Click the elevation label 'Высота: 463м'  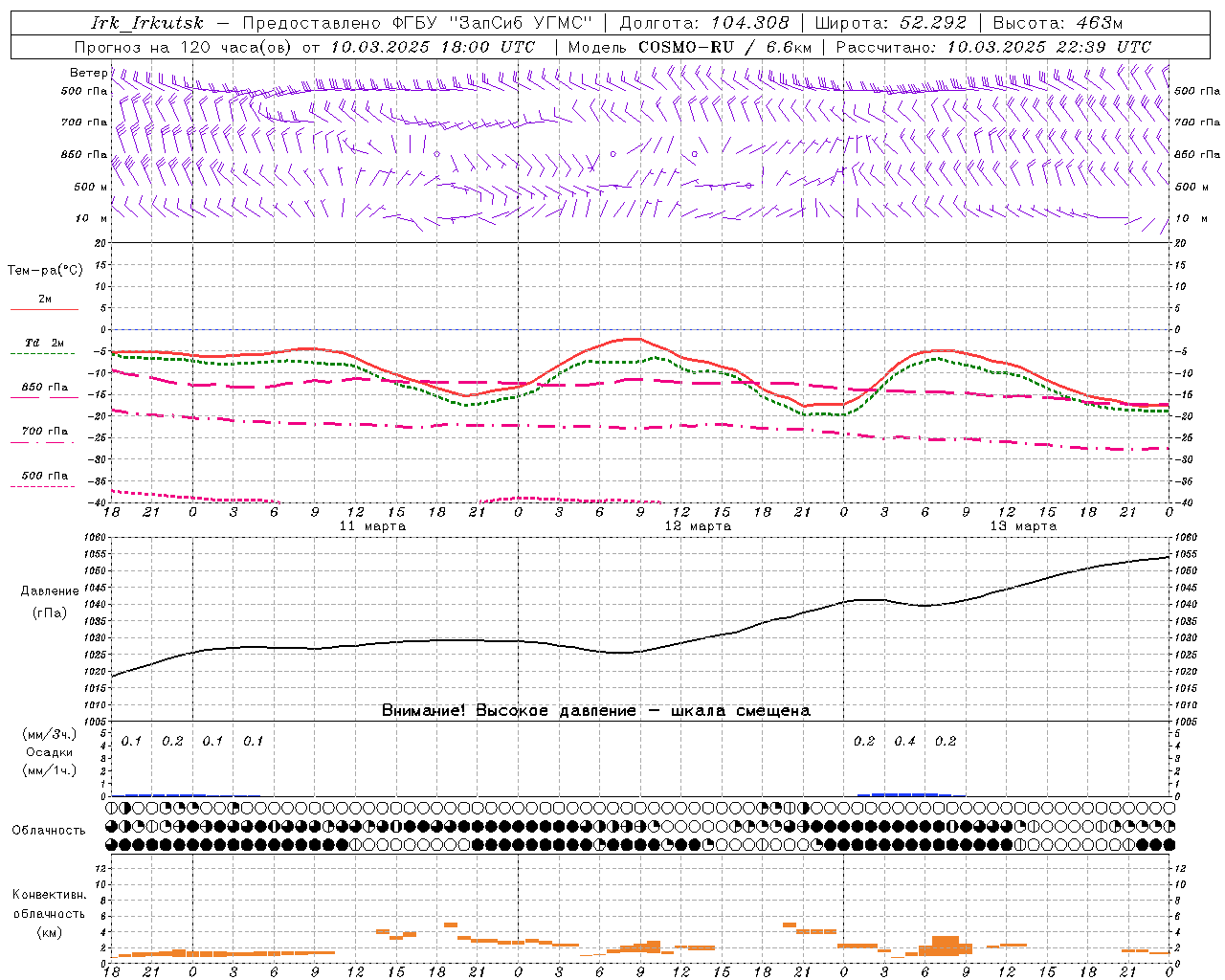(x=1058, y=23)
